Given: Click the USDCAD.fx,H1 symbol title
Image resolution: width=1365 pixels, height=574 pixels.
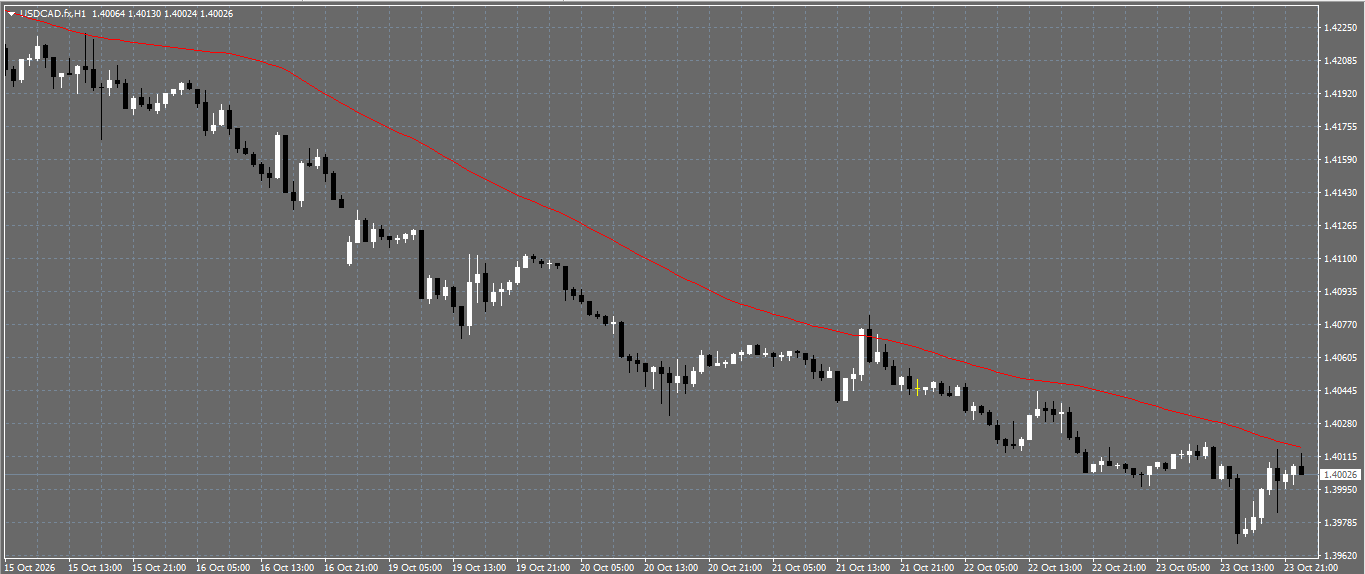Looking at the screenshot, I should (x=52, y=14).
